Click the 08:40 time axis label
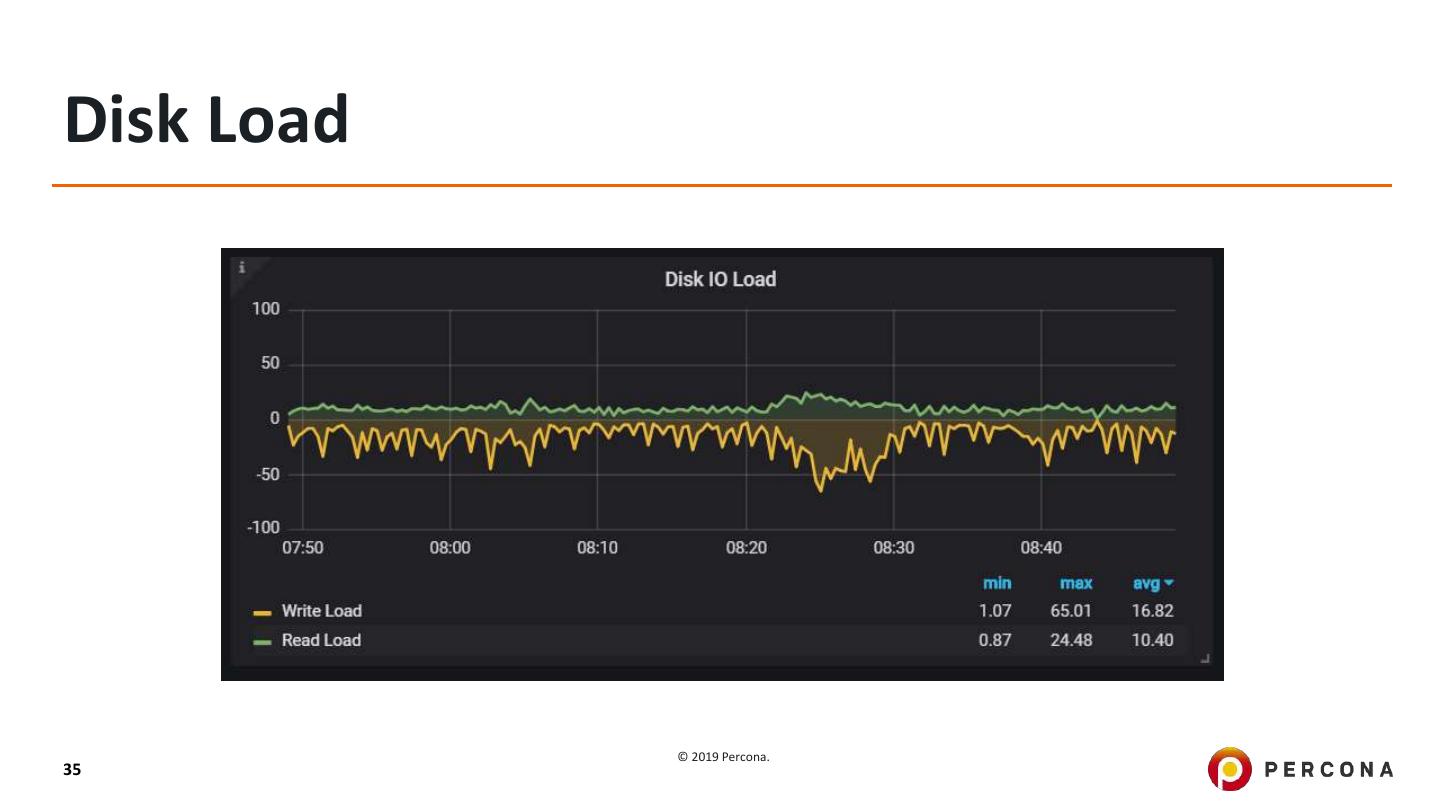The height and width of the screenshot is (810, 1440). [x=1041, y=548]
